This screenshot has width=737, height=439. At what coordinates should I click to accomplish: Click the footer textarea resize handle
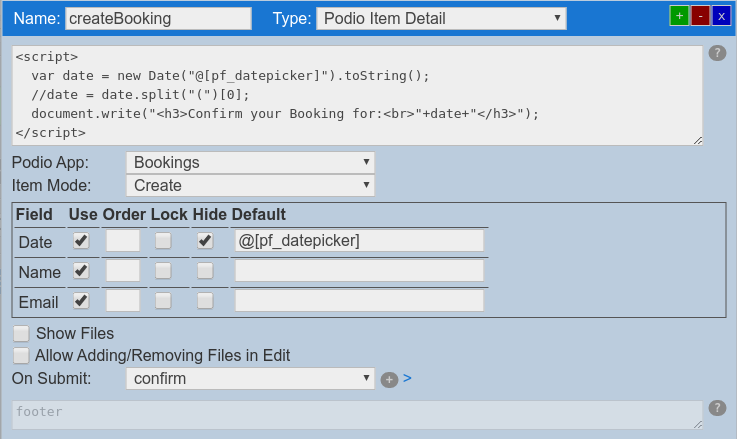[698, 424]
